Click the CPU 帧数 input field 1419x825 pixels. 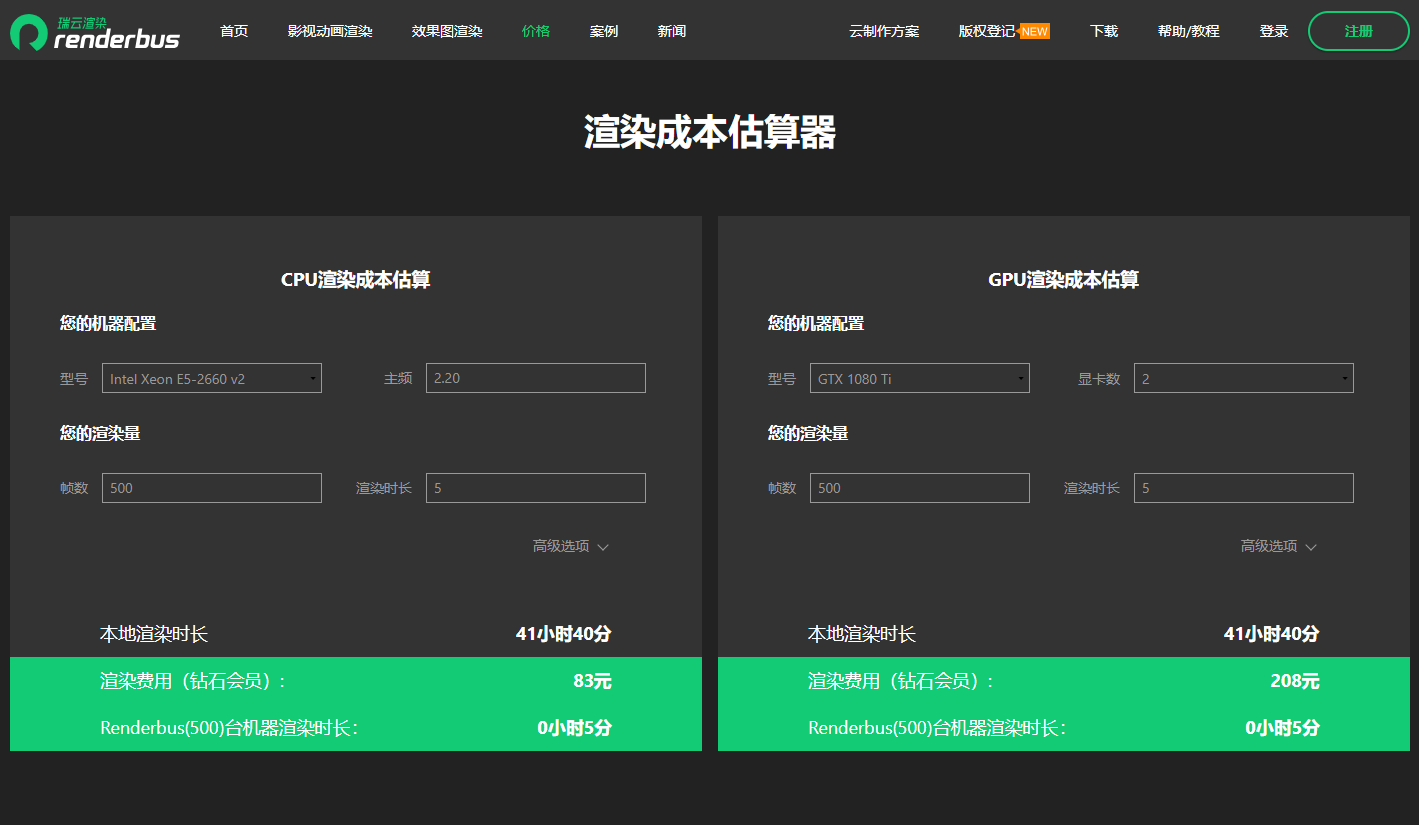click(x=212, y=488)
